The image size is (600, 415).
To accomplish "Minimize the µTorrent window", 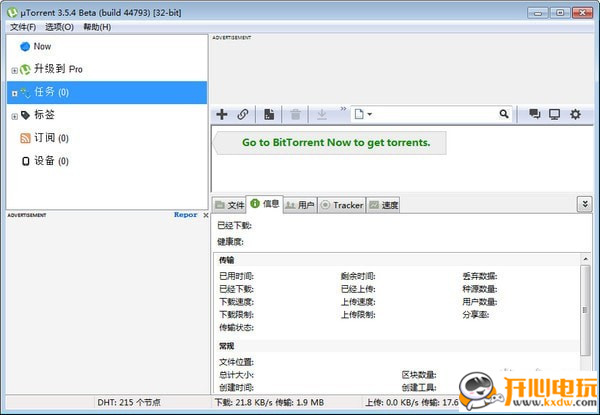I will coord(537,13).
